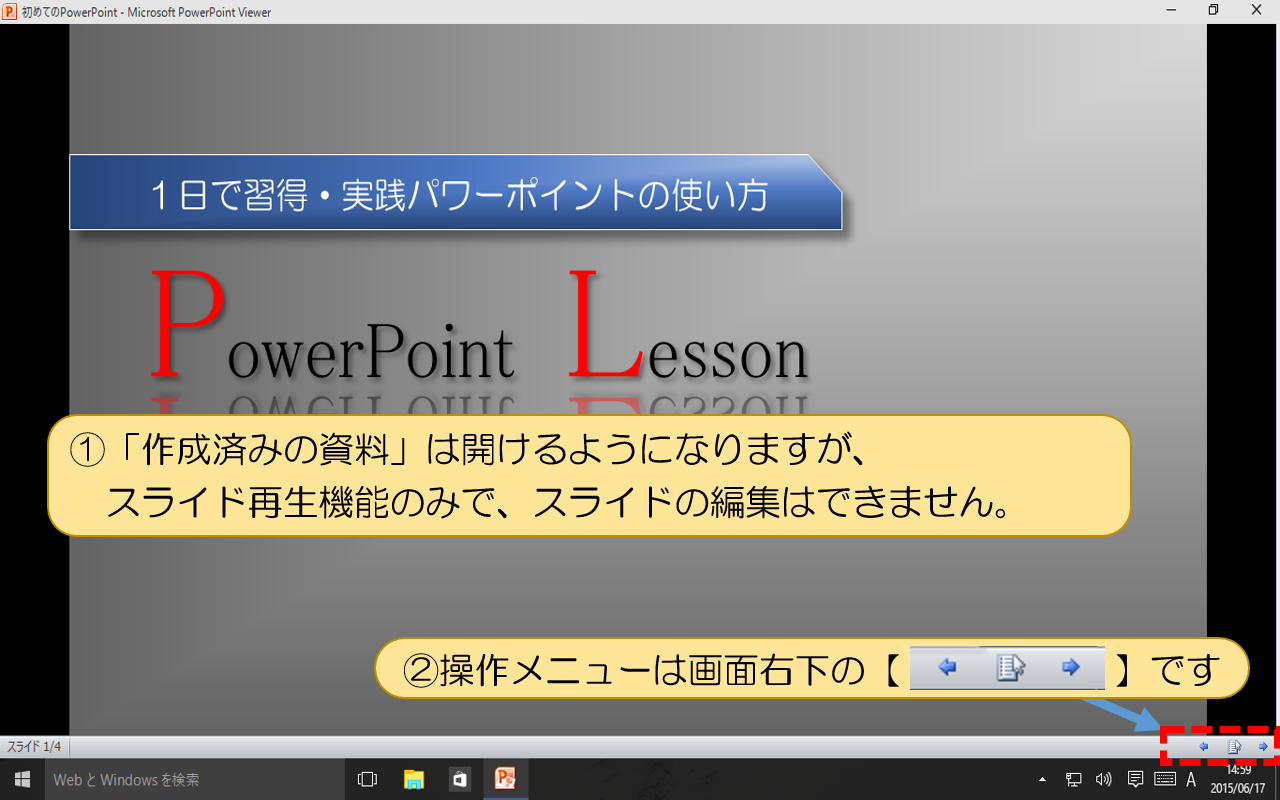Restore down the PowerPoint Viewer window
1280x800 pixels.
click(1213, 10)
